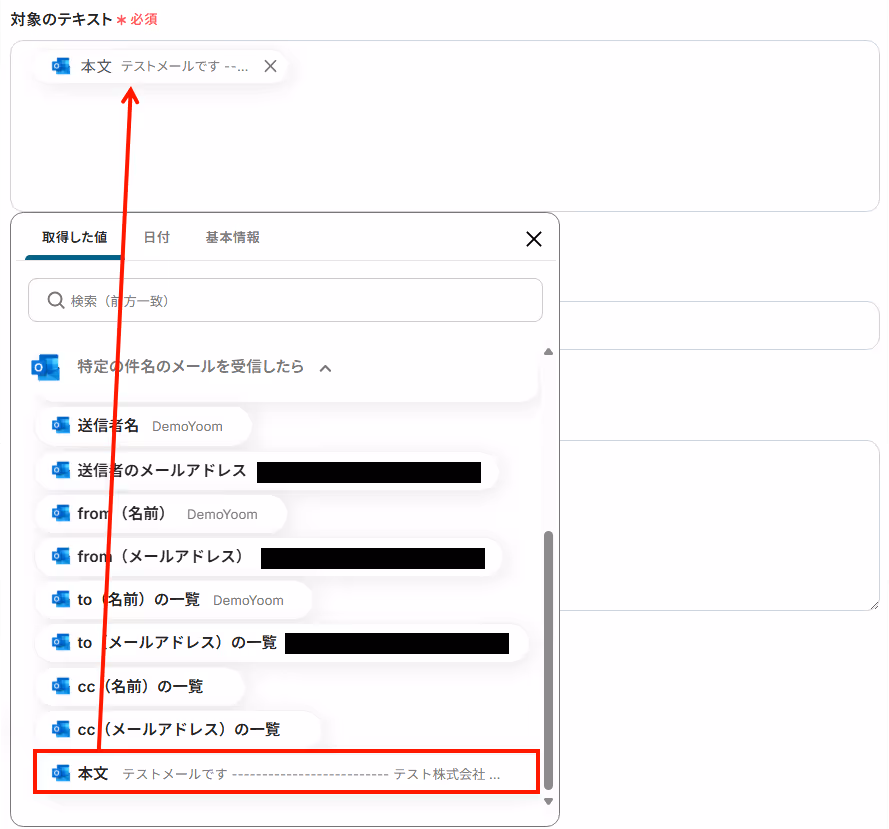Click the list scrollbar thumb

(548, 660)
